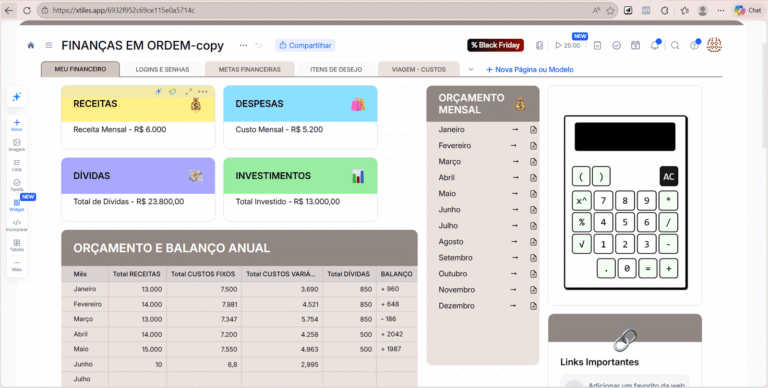
Task: Open Fevereiro page icon in Orçamento Mensal
Action: 533,146
